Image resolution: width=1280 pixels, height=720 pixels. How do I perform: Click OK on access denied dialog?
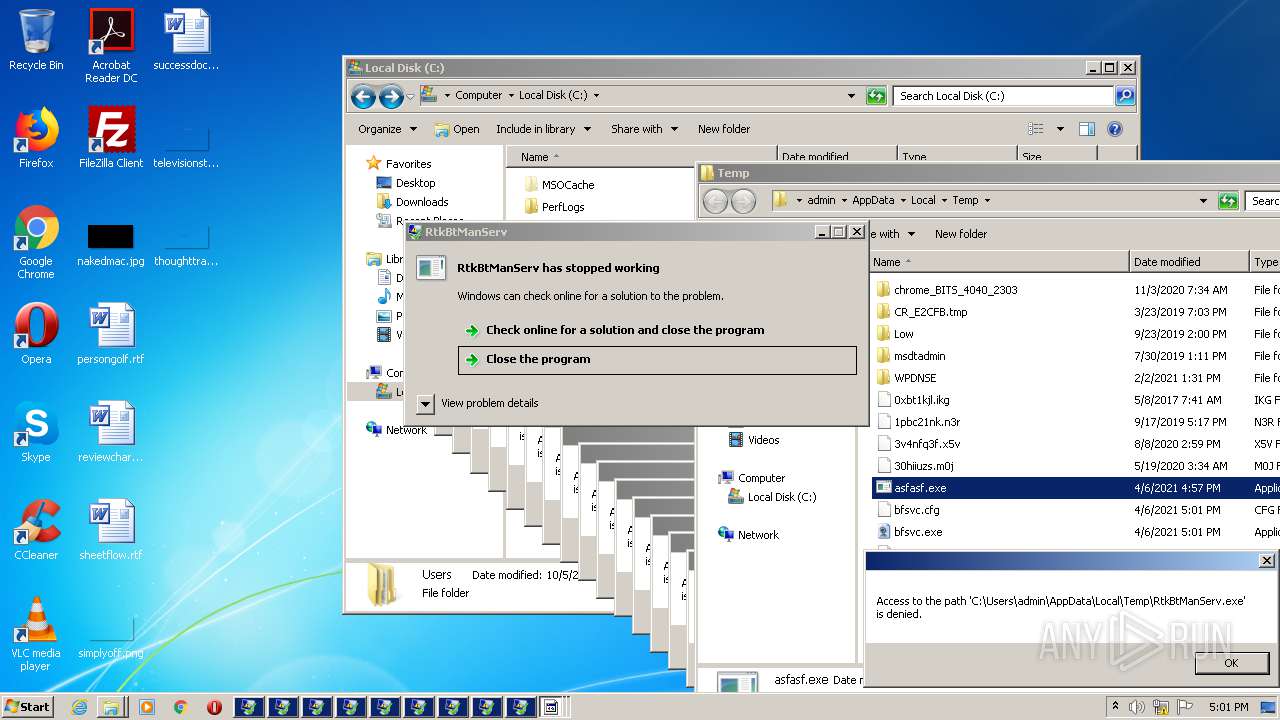point(1231,663)
